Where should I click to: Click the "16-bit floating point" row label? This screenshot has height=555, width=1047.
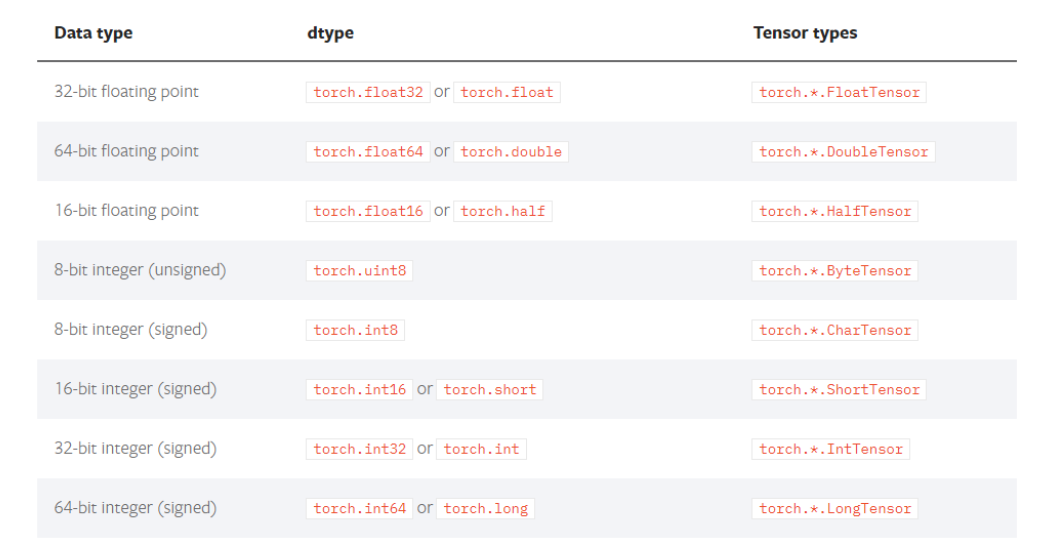126,210
